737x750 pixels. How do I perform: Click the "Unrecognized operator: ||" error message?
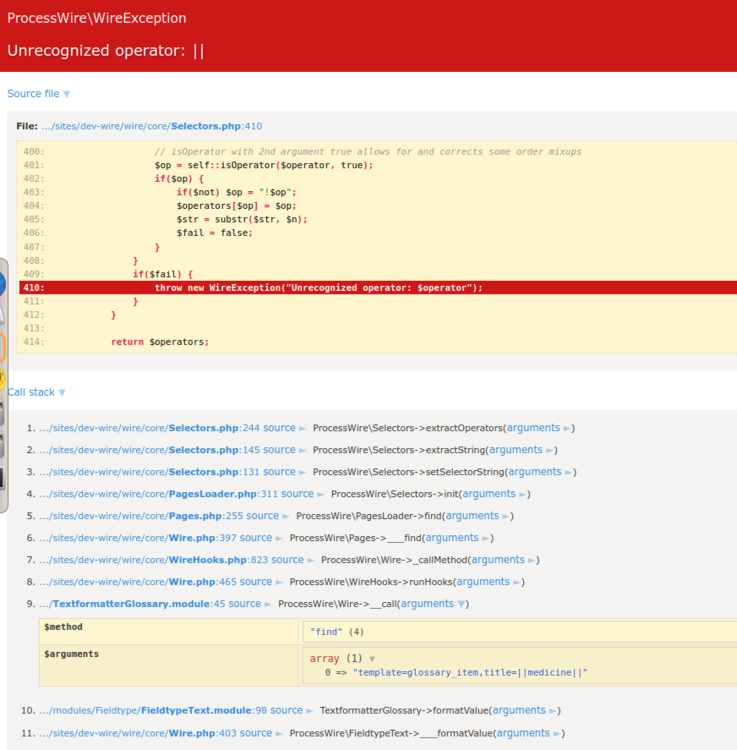click(106, 51)
